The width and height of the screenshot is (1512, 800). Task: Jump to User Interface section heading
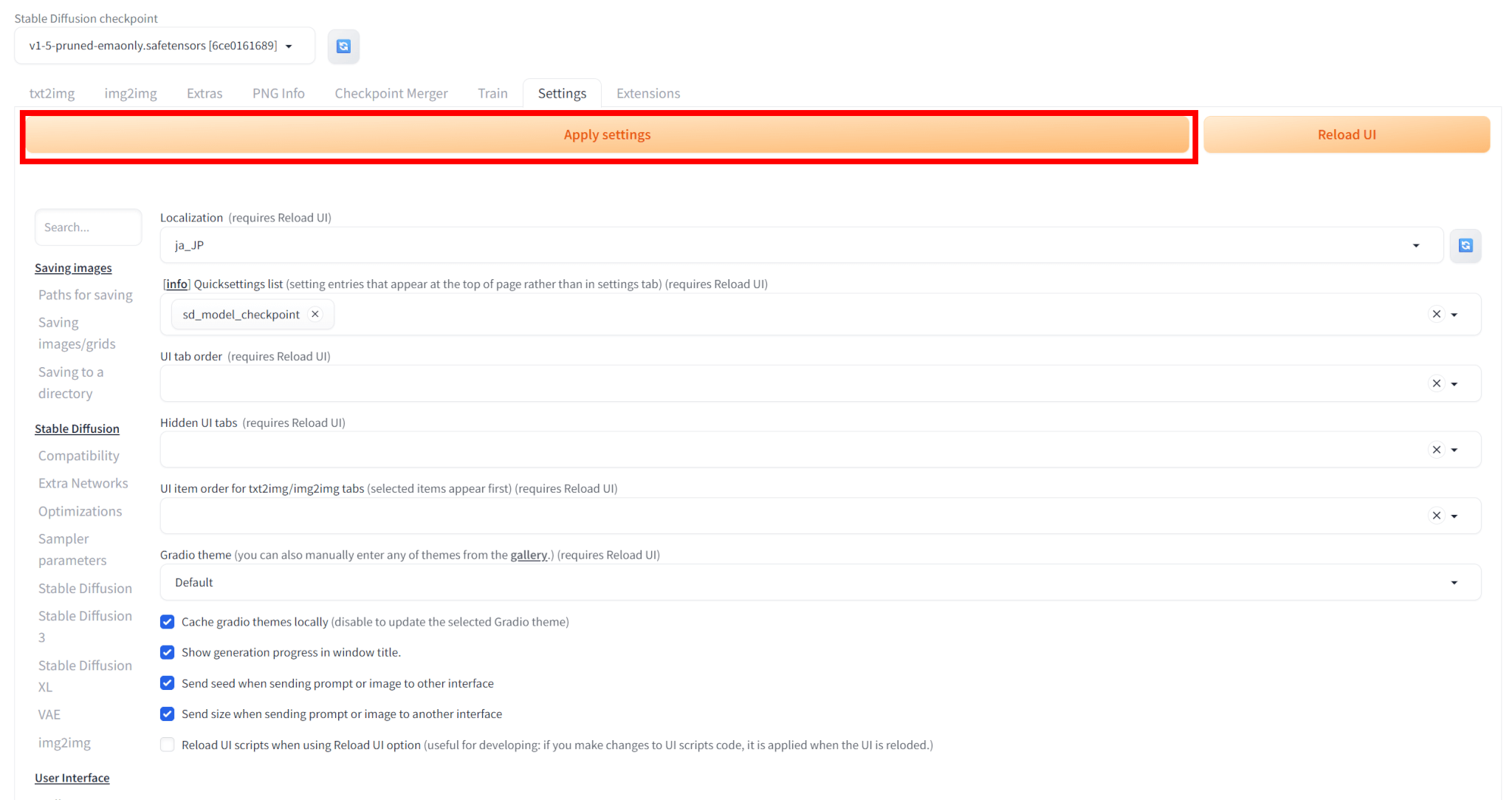(x=72, y=778)
